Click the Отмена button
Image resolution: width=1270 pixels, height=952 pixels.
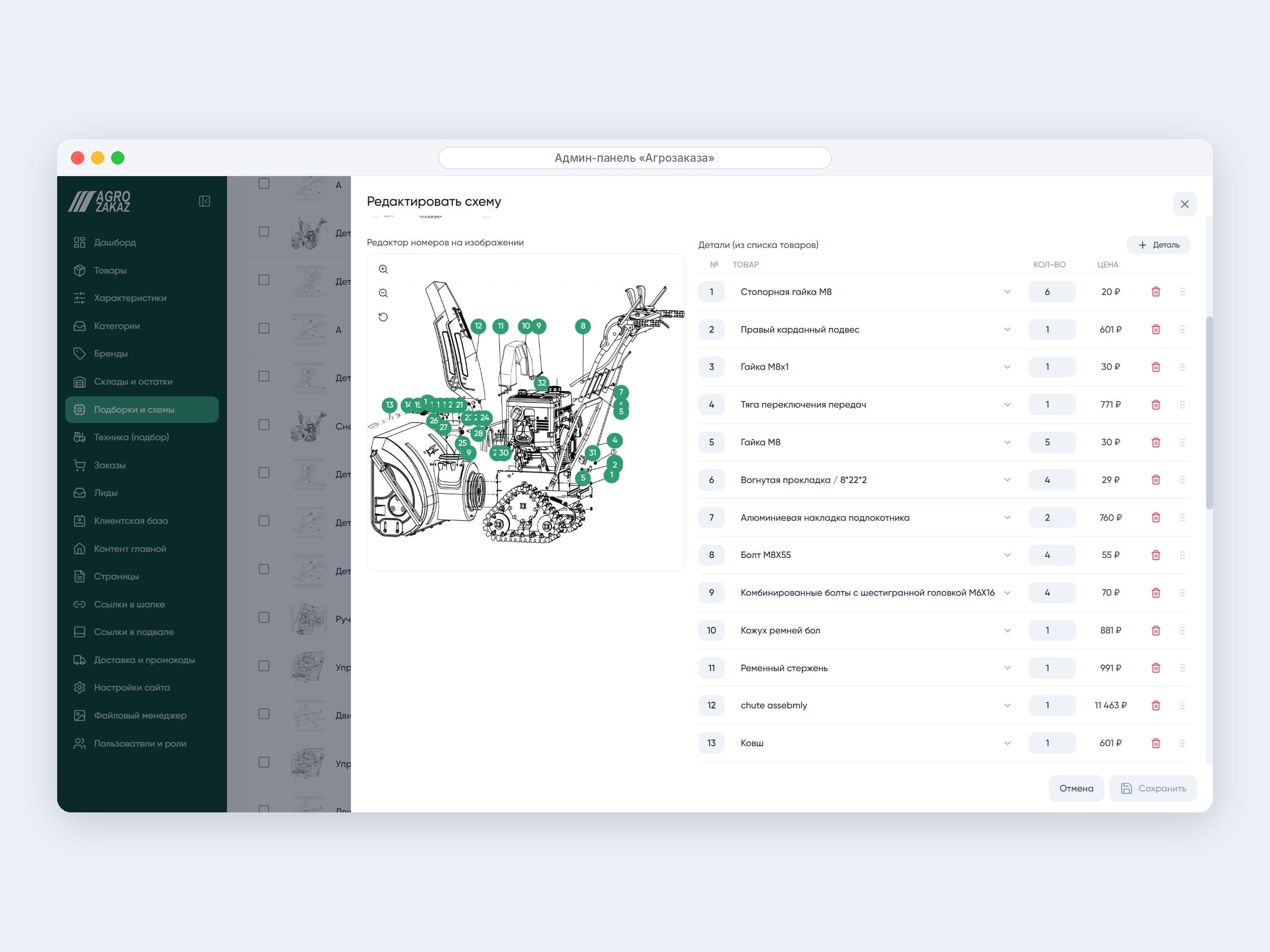pyautogui.click(x=1076, y=789)
